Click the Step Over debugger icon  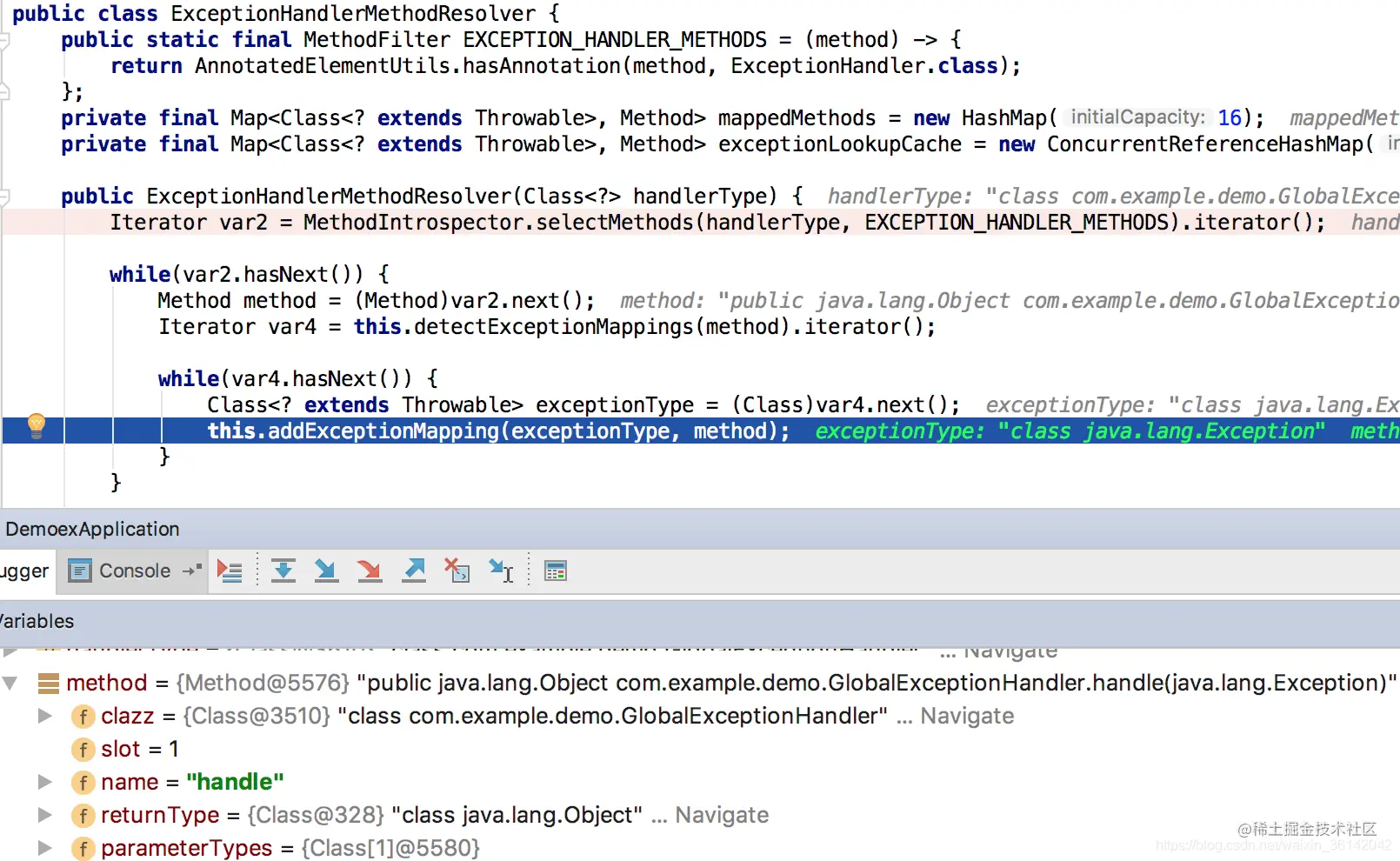tap(283, 571)
